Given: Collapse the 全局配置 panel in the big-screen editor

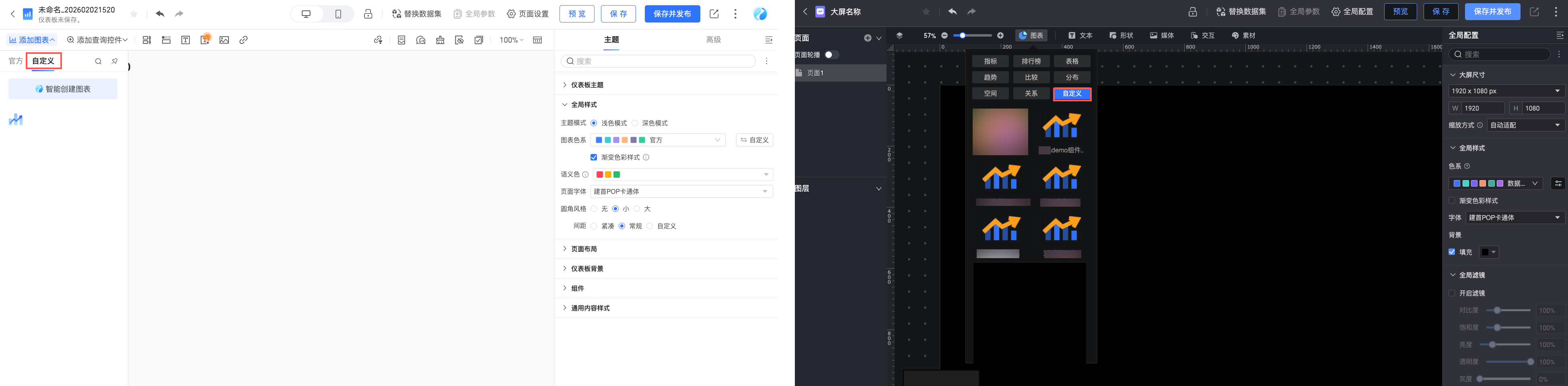Looking at the screenshot, I should [x=1560, y=35].
